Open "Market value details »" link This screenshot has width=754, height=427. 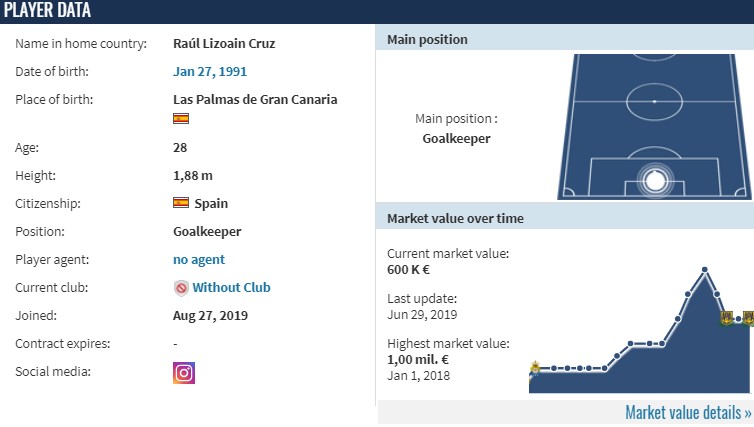click(688, 412)
